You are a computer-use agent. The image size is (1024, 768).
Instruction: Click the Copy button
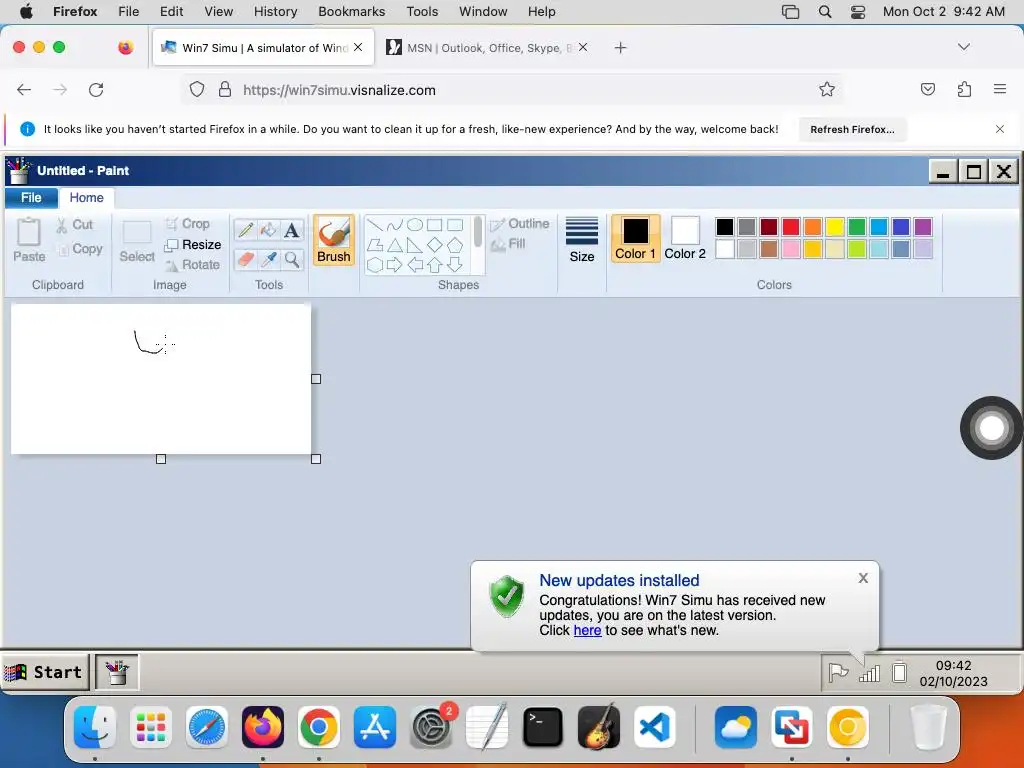[x=80, y=249]
